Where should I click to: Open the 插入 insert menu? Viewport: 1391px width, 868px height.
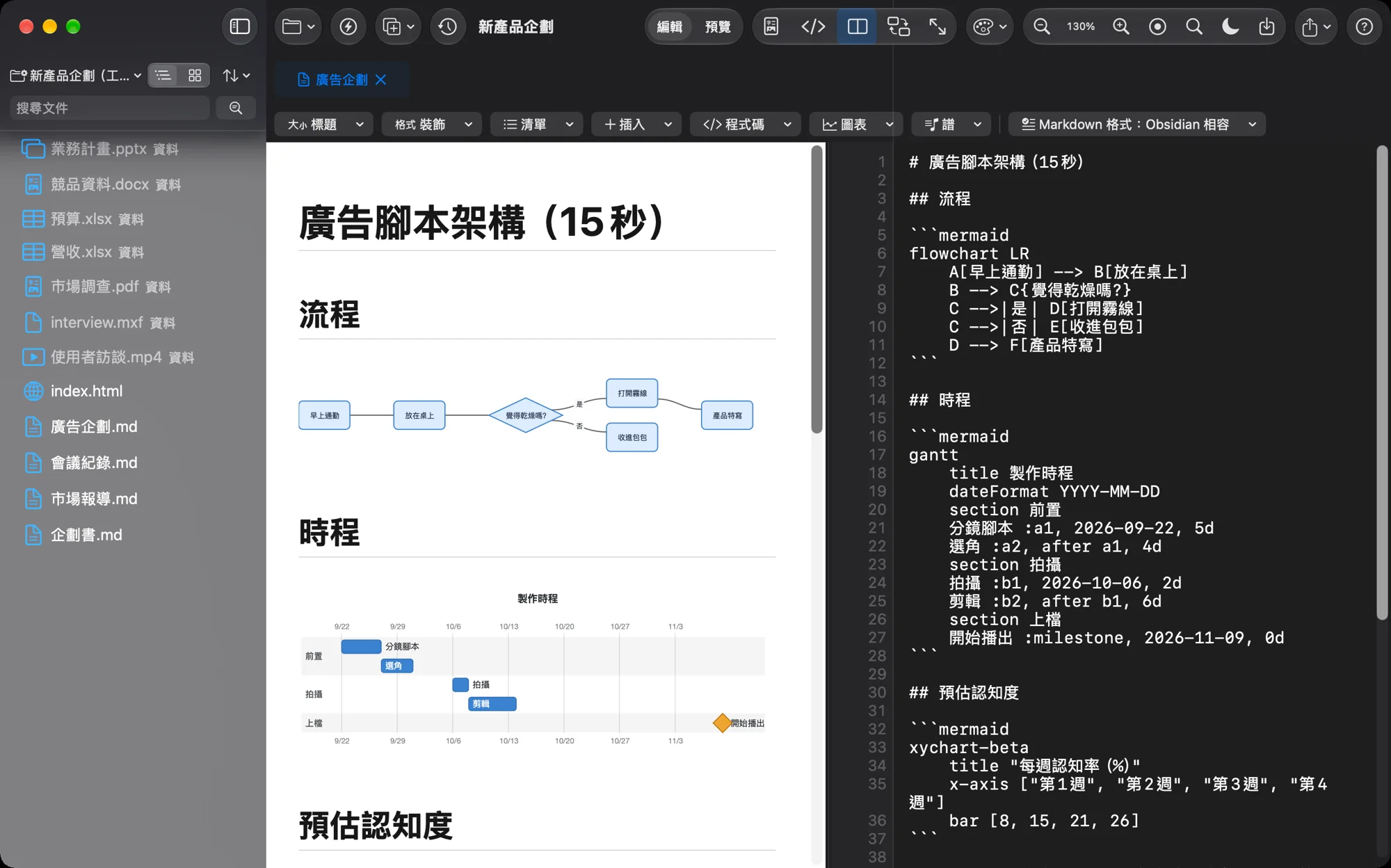[636, 124]
